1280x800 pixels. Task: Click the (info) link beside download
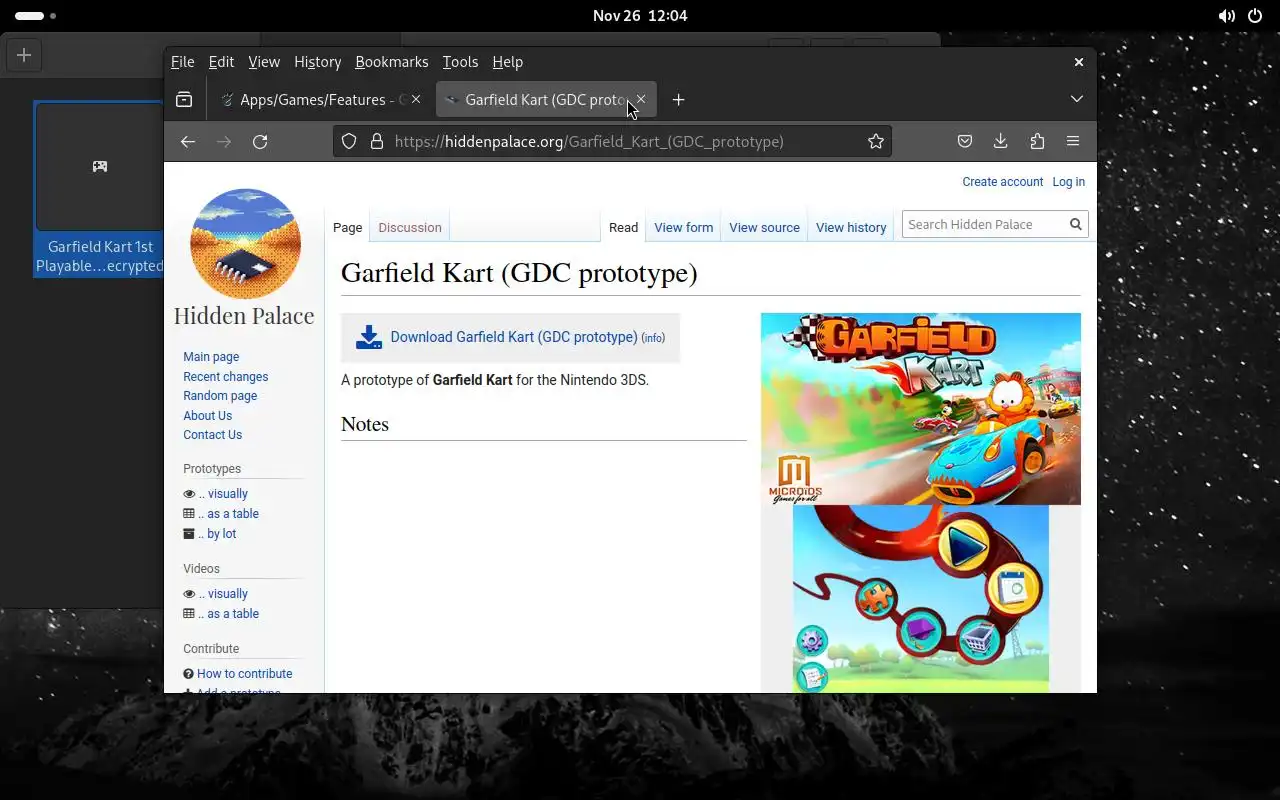[653, 338]
